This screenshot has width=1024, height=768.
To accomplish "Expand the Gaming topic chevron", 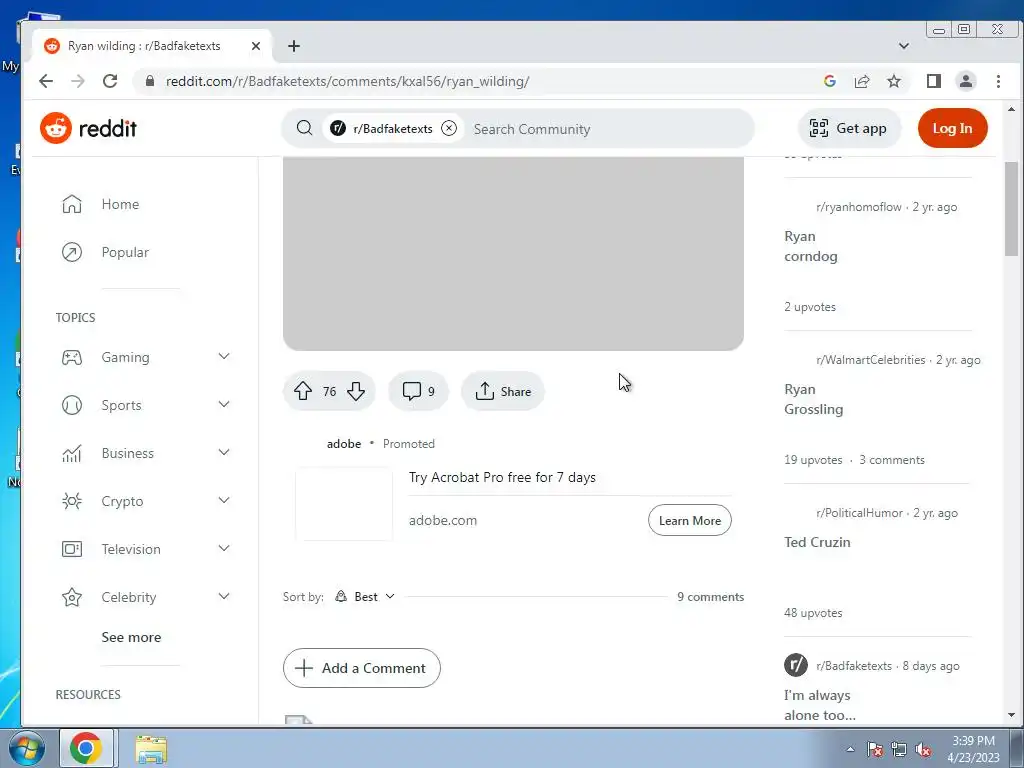I will click(x=224, y=357).
